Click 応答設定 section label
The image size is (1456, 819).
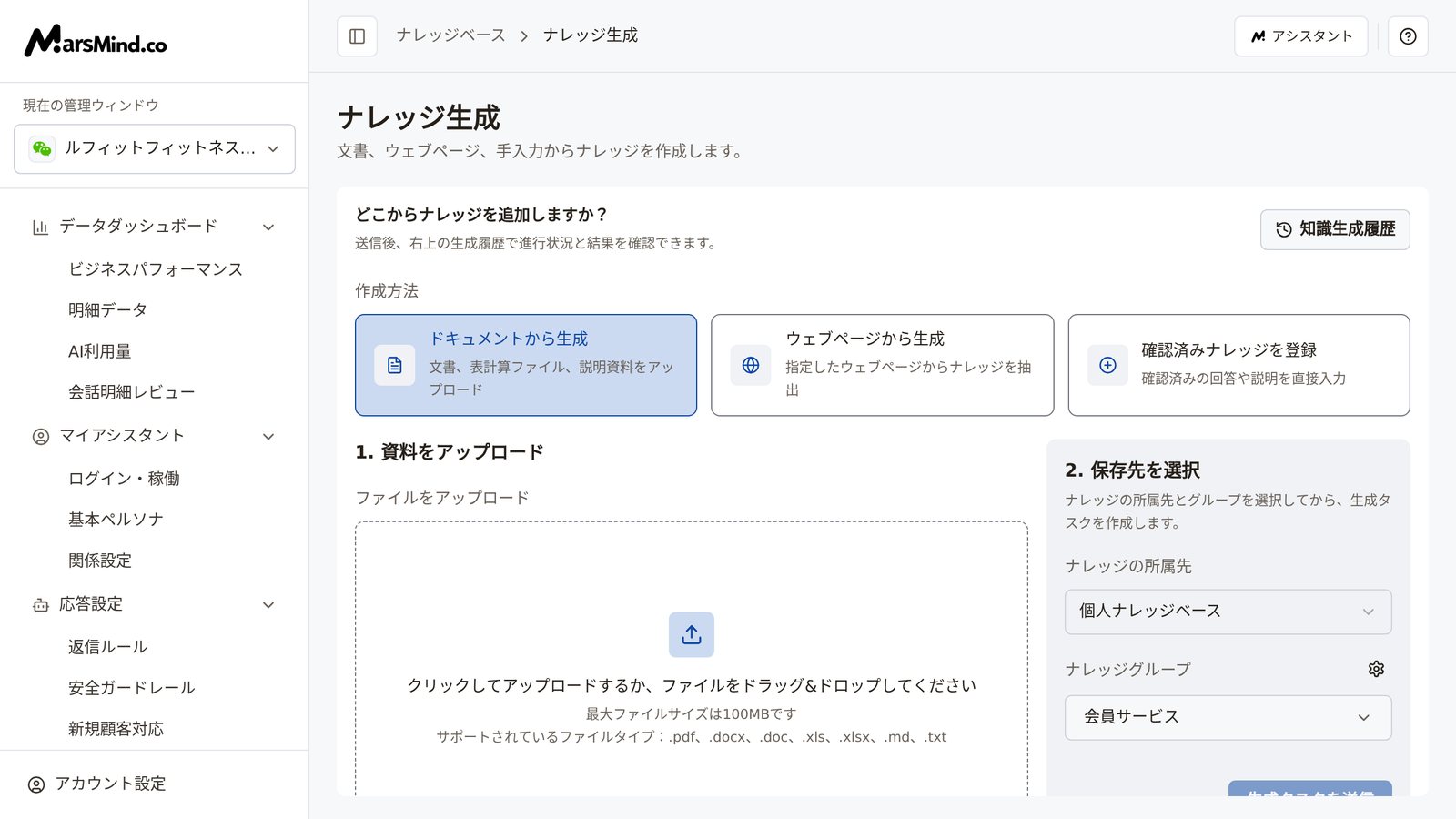click(x=91, y=604)
